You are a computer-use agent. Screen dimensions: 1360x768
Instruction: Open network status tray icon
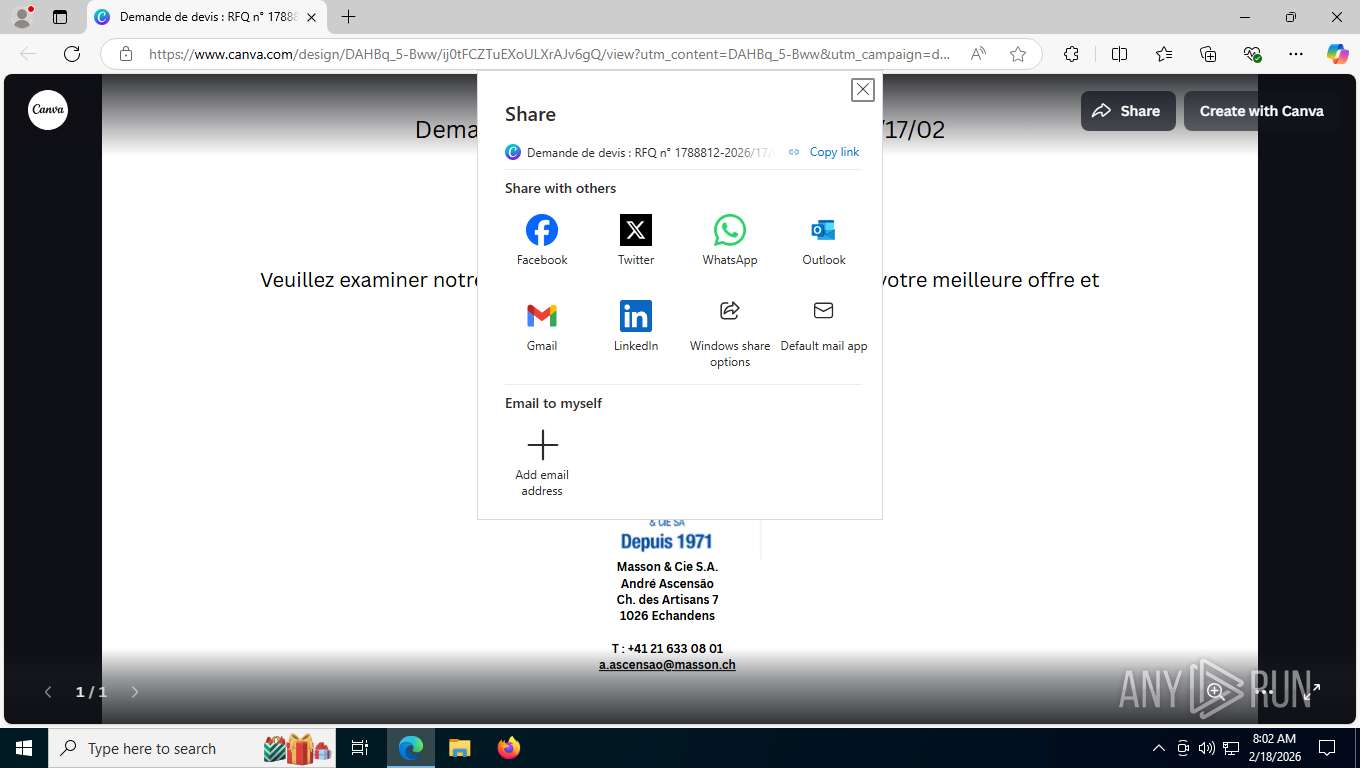pyautogui.click(x=1231, y=748)
